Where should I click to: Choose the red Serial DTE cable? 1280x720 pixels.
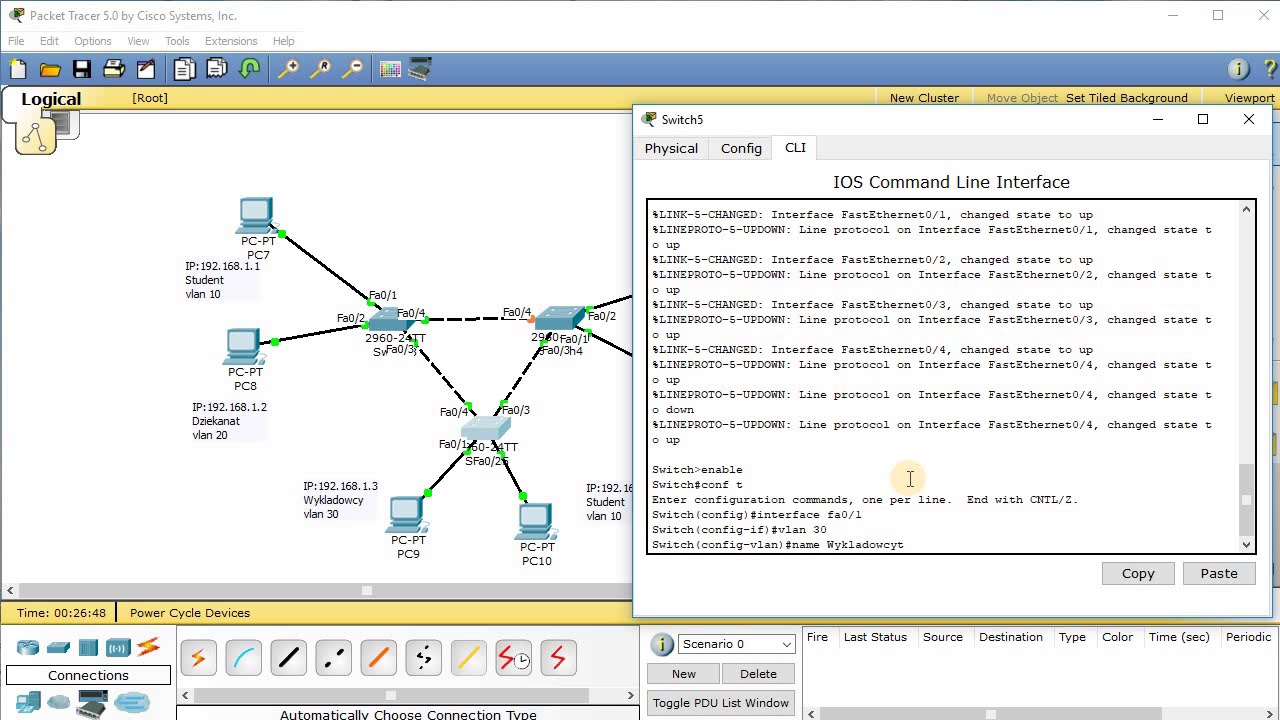(x=558, y=658)
